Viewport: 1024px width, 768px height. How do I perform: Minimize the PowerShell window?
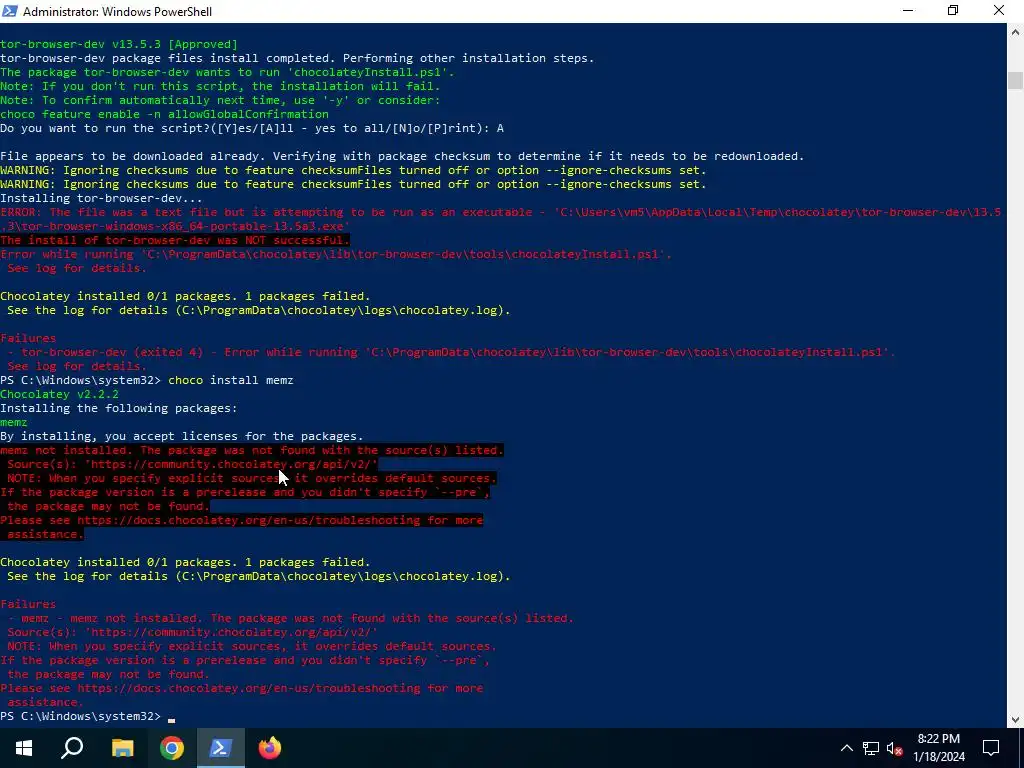pyautogui.click(x=908, y=11)
